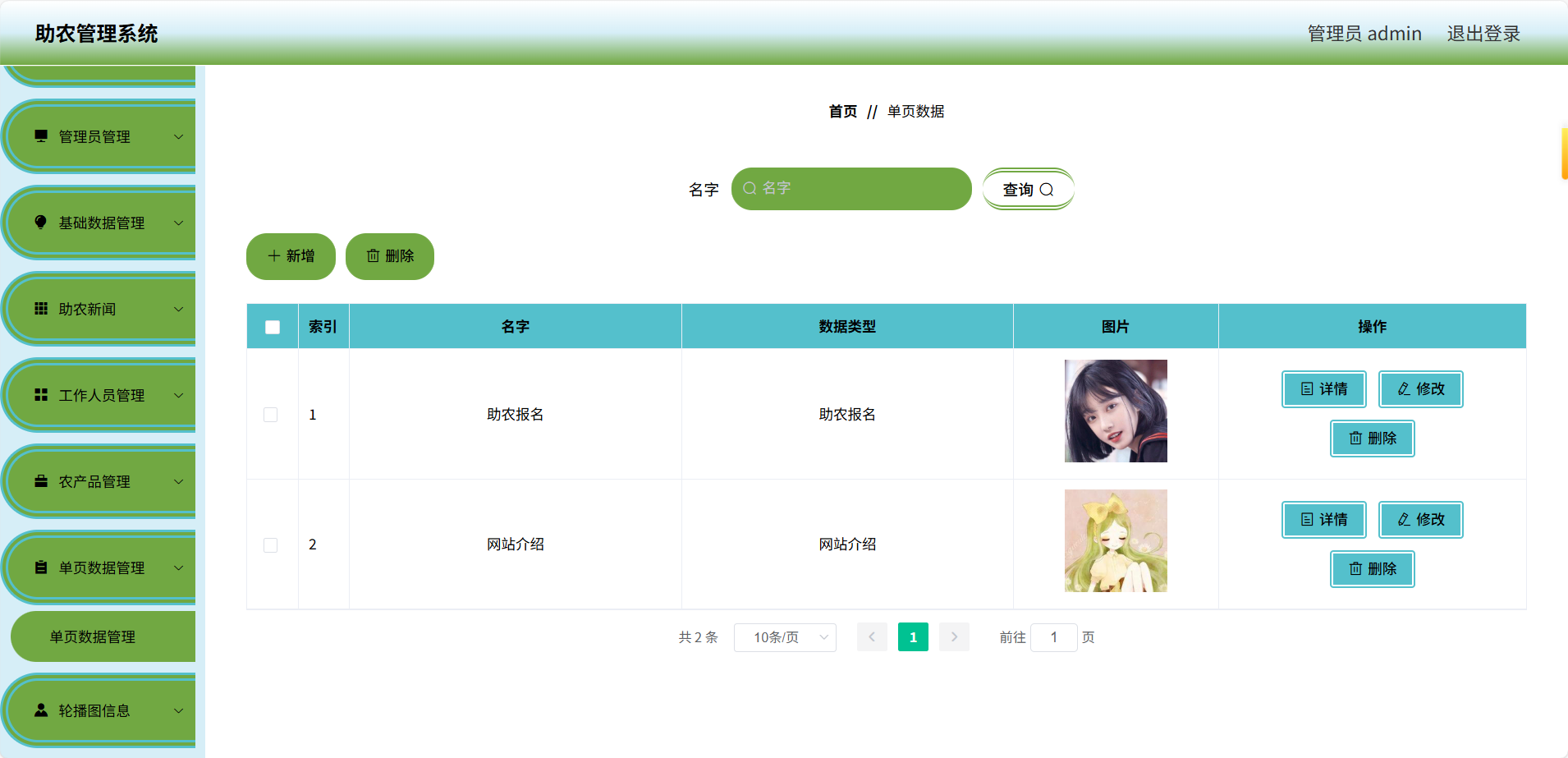Click the four-squares icon beside 工作人员管理

click(x=41, y=394)
